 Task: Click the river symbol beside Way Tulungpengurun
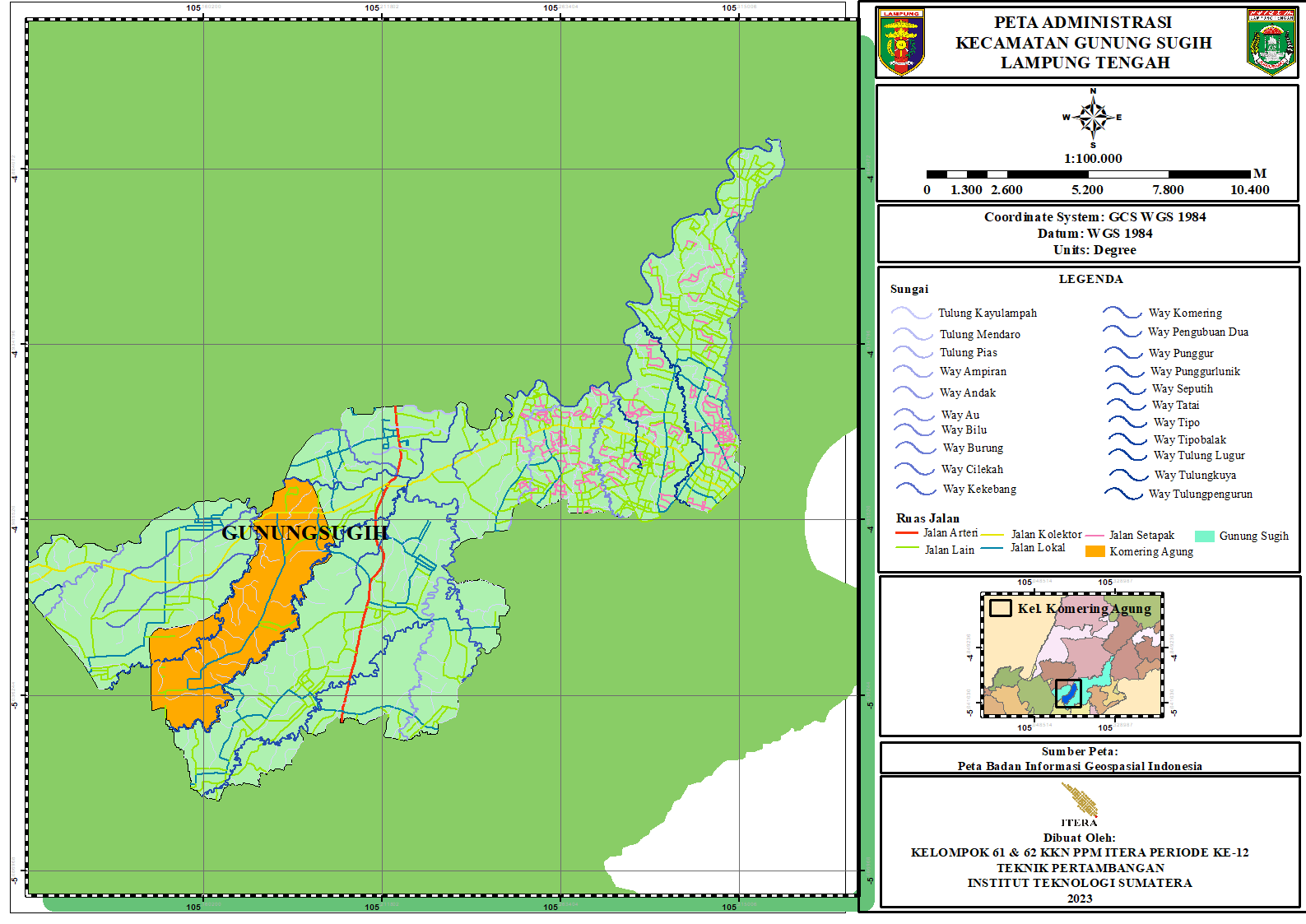[x=1124, y=494]
